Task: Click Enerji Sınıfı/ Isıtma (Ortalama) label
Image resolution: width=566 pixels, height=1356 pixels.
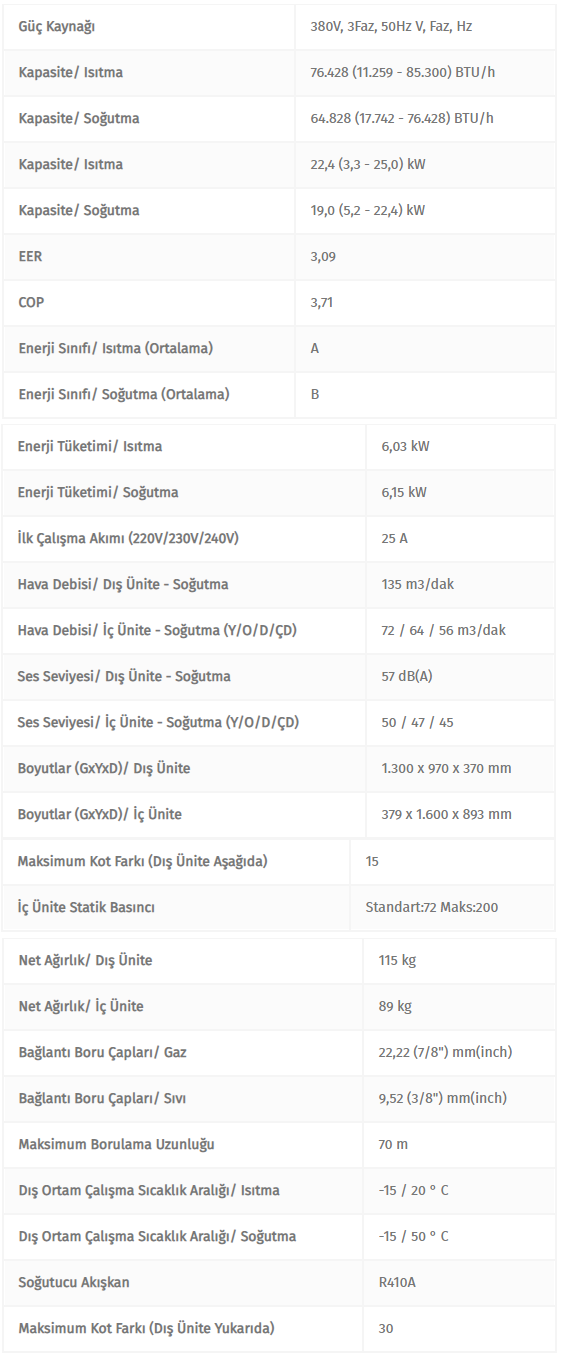Action: (x=116, y=349)
